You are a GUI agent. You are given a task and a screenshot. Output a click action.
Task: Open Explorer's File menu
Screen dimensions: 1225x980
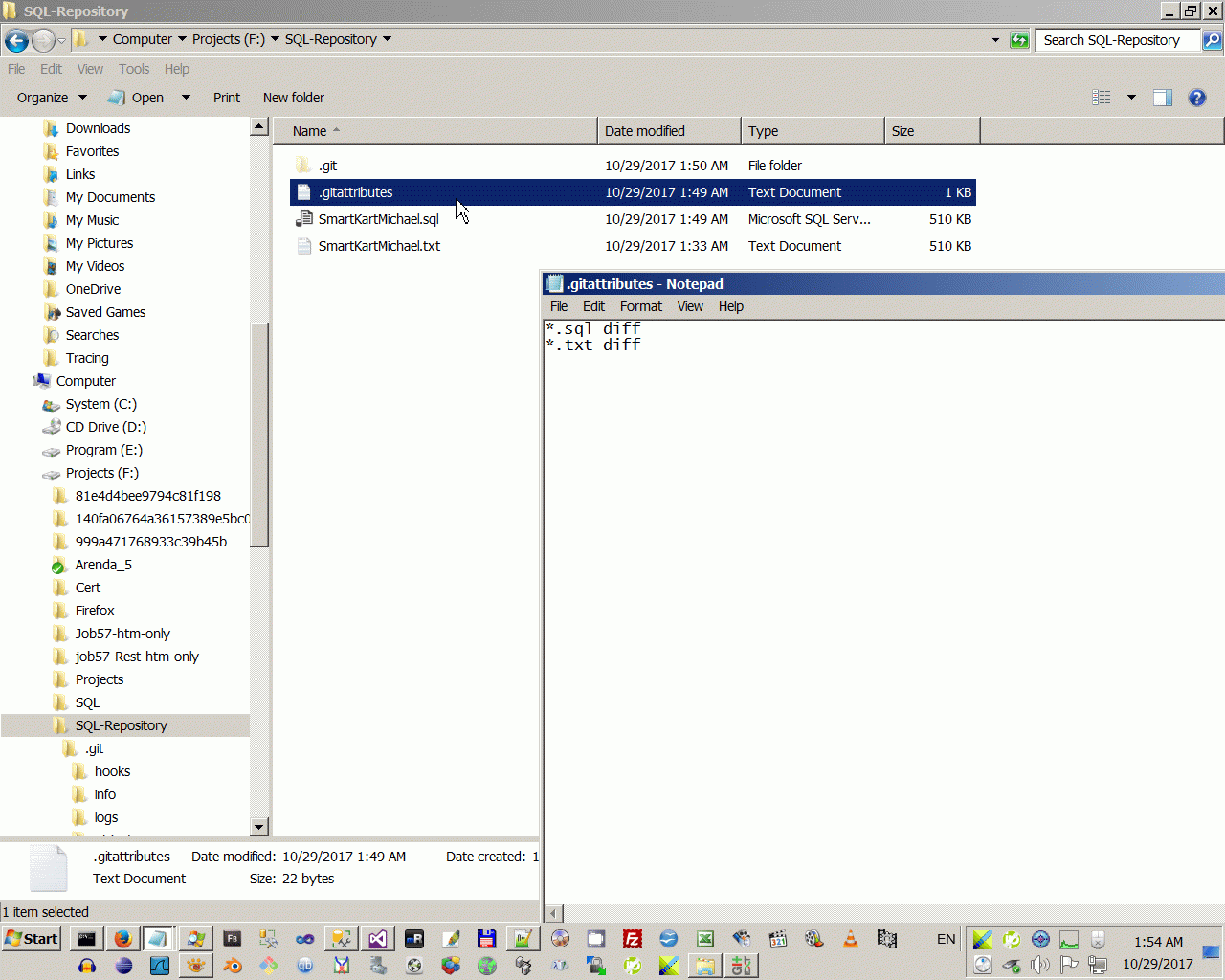(x=16, y=69)
